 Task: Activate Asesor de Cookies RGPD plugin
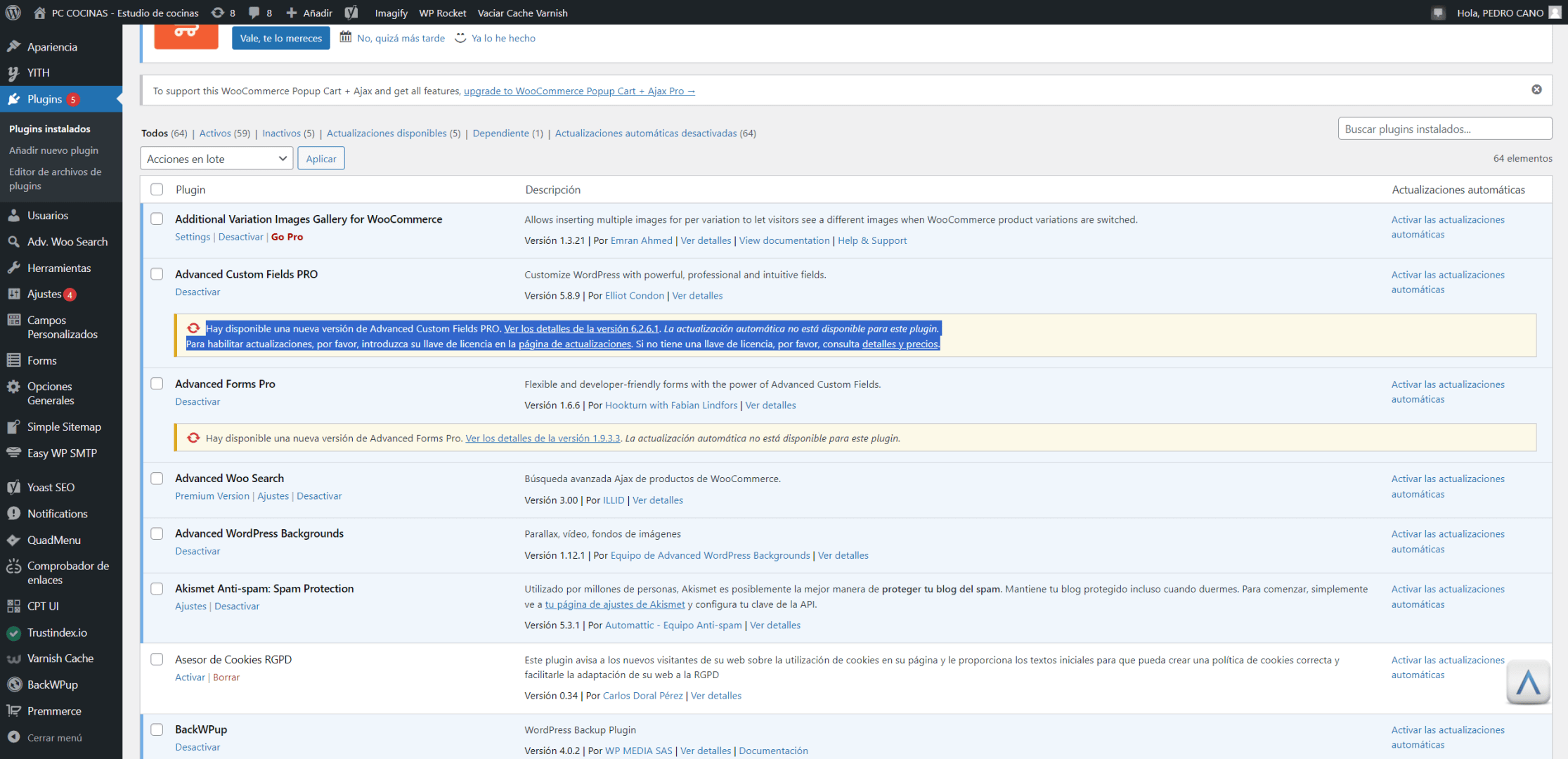click(190, 677)
